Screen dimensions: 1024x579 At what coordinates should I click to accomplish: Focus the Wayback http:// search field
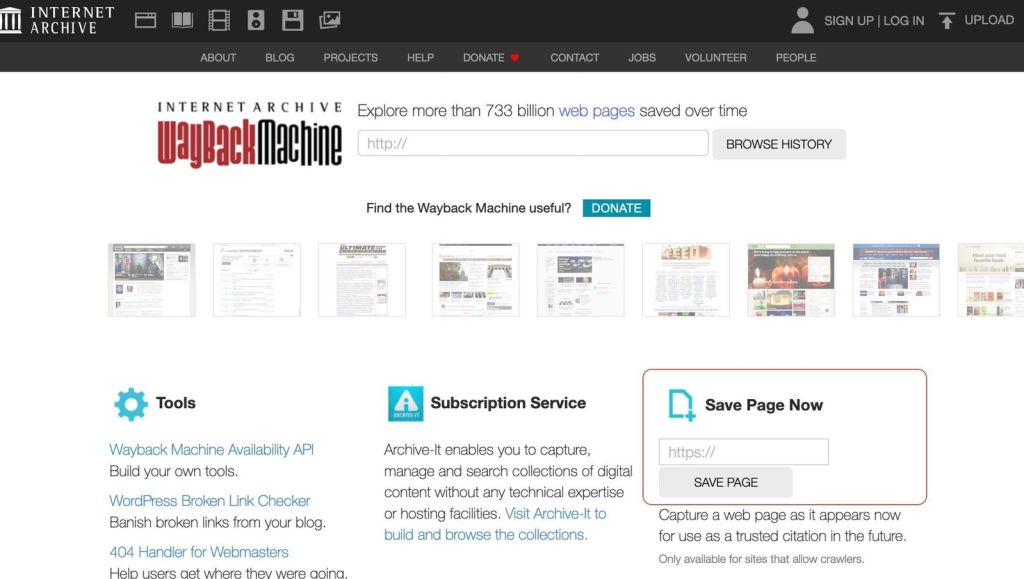point(533,143)
